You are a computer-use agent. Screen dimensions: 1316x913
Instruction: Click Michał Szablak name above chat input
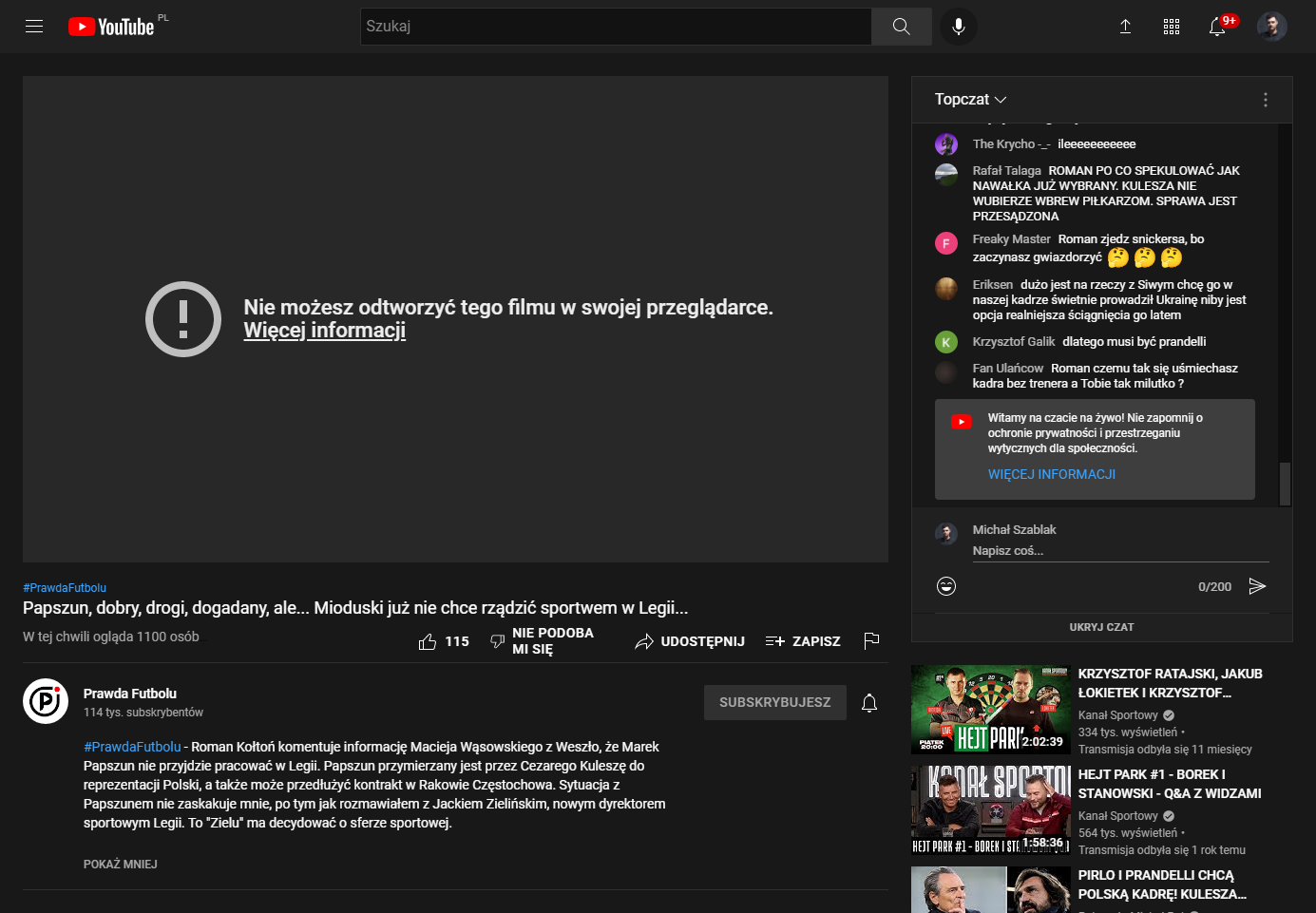point(1014,530)
